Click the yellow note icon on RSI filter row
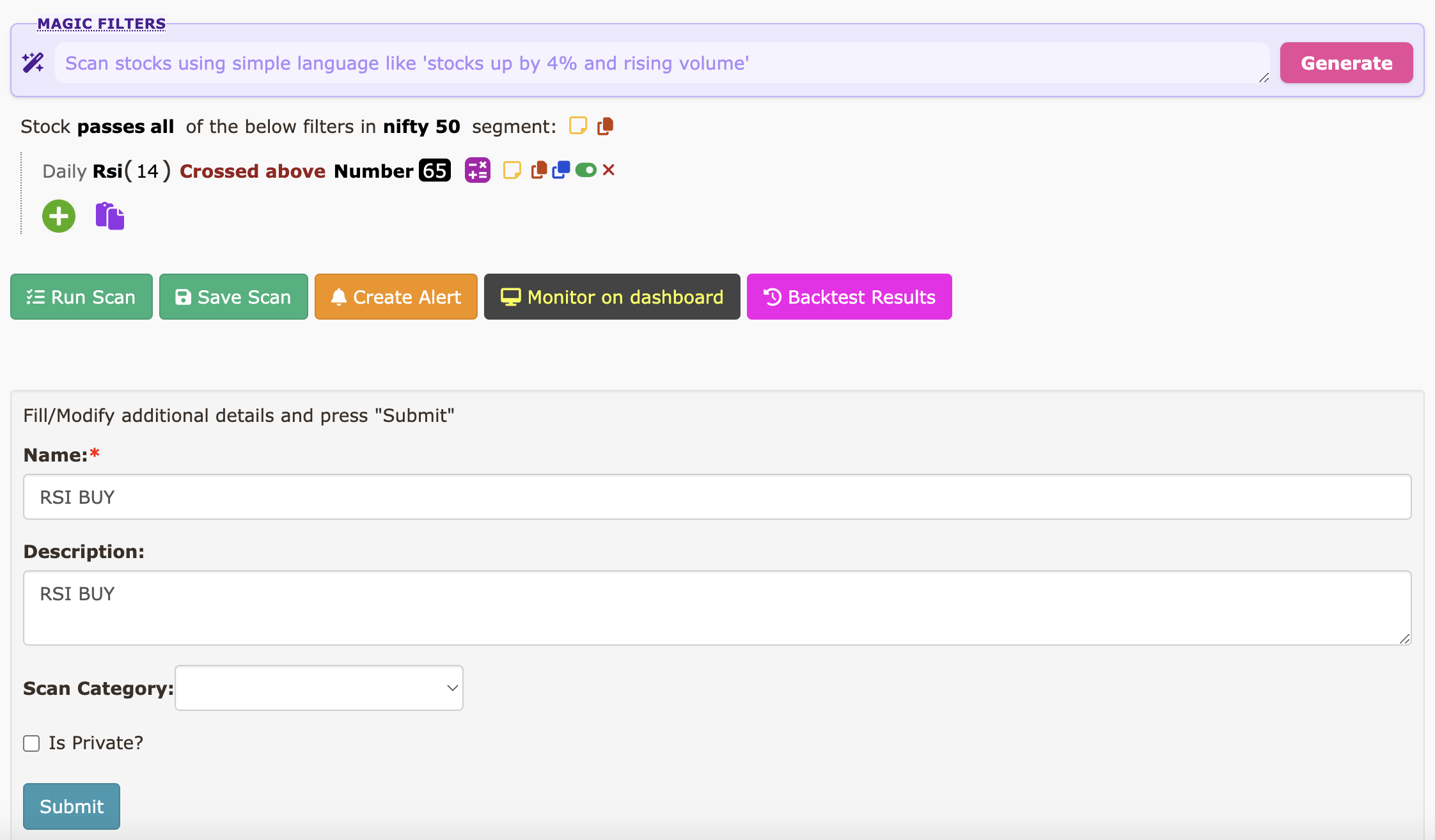Screen dimensions: 1435x840 [512, 170]
